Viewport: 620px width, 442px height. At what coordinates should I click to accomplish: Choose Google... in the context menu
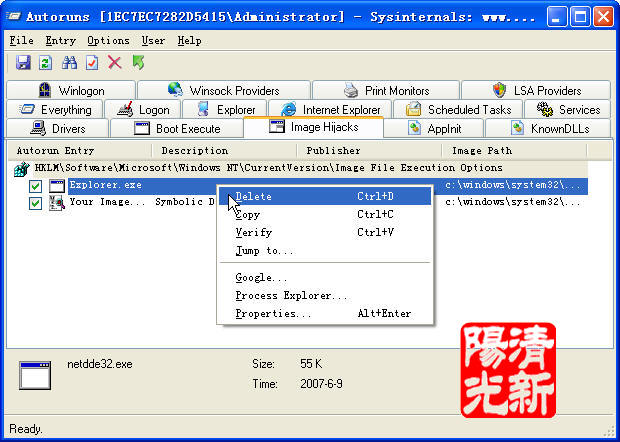pos(325,277)
